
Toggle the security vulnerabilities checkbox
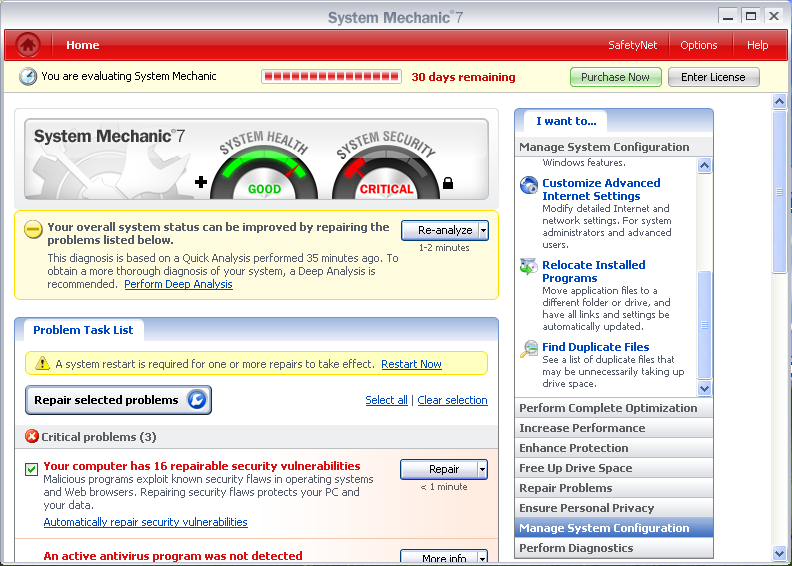tap(31, 470)
